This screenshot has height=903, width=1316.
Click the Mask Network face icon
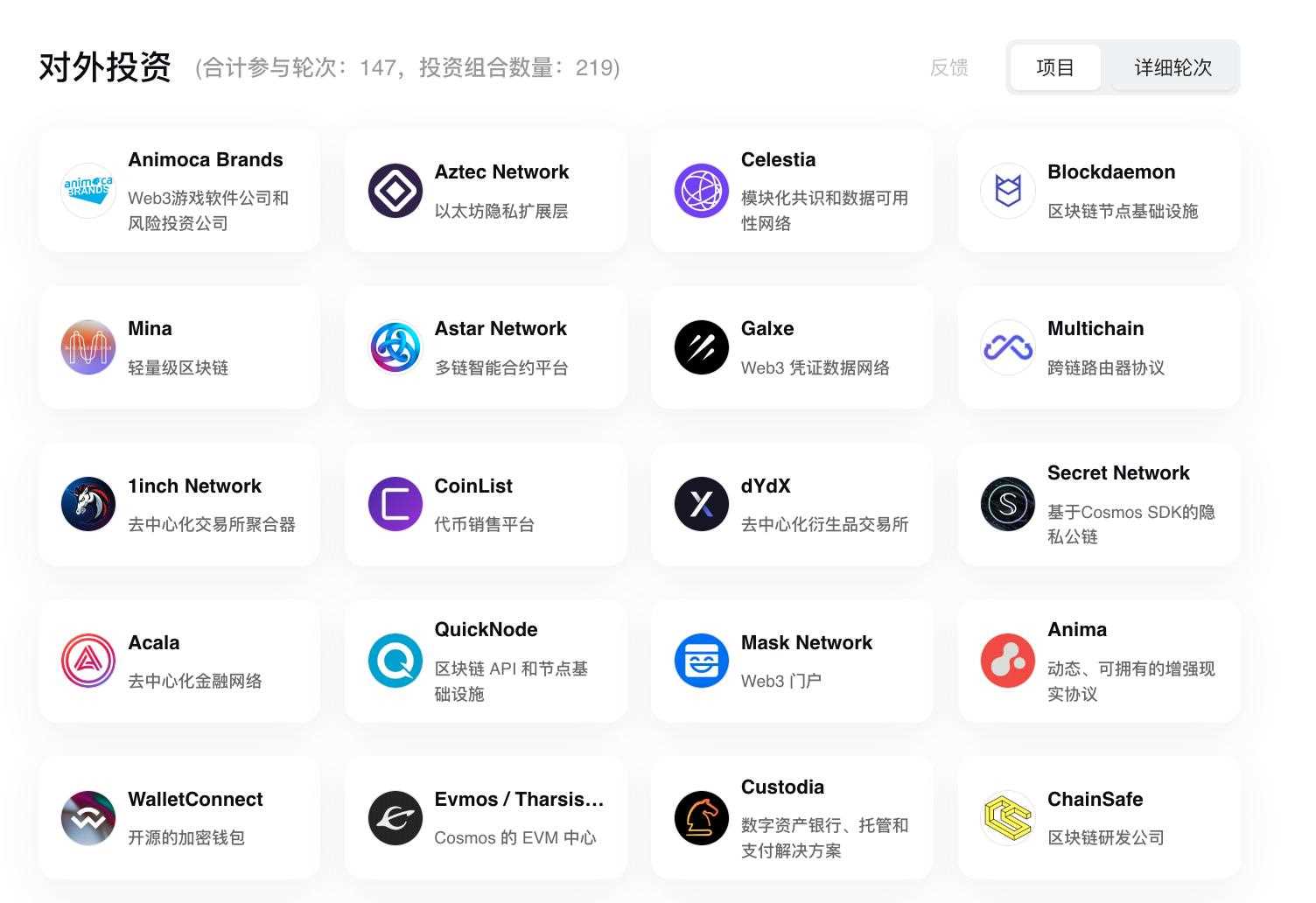click(702, 661)
